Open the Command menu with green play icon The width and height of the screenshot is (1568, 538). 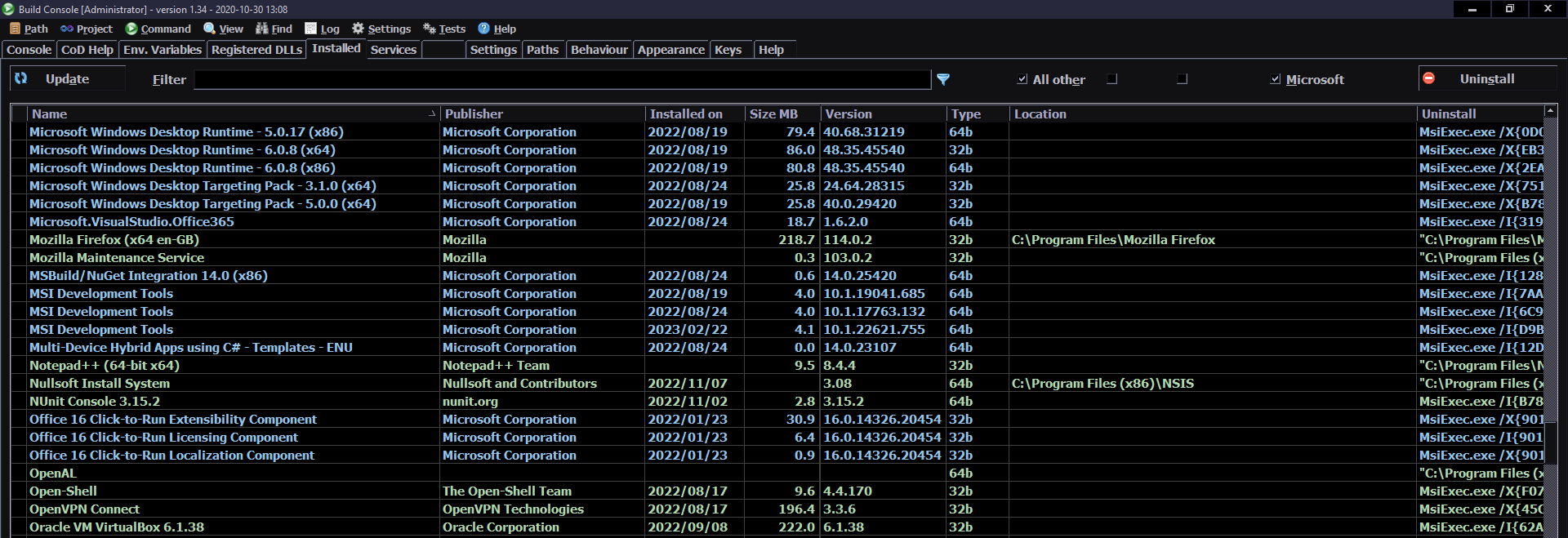tap(158, 29)
